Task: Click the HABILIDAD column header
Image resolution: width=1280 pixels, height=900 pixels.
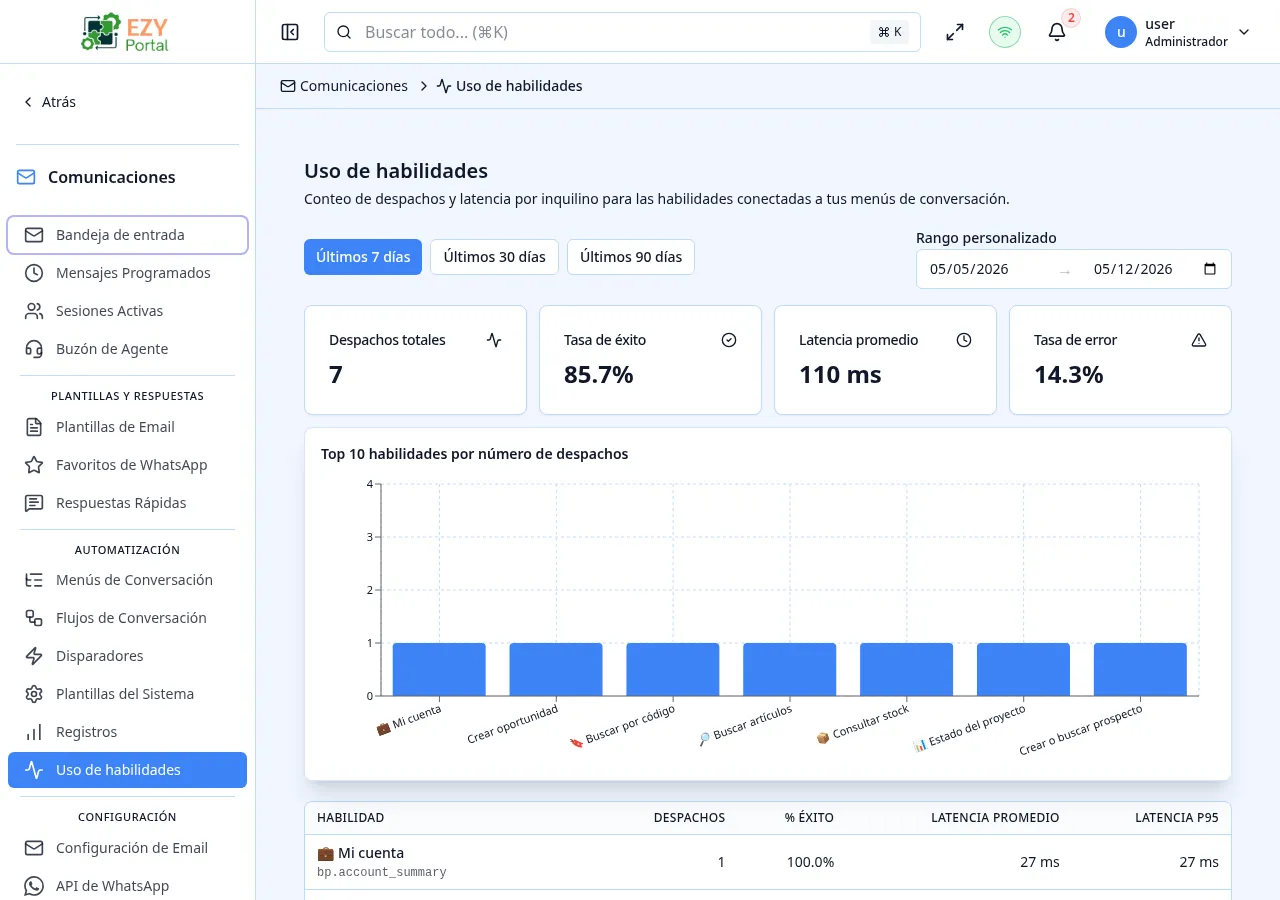Action: pos(350,818)
